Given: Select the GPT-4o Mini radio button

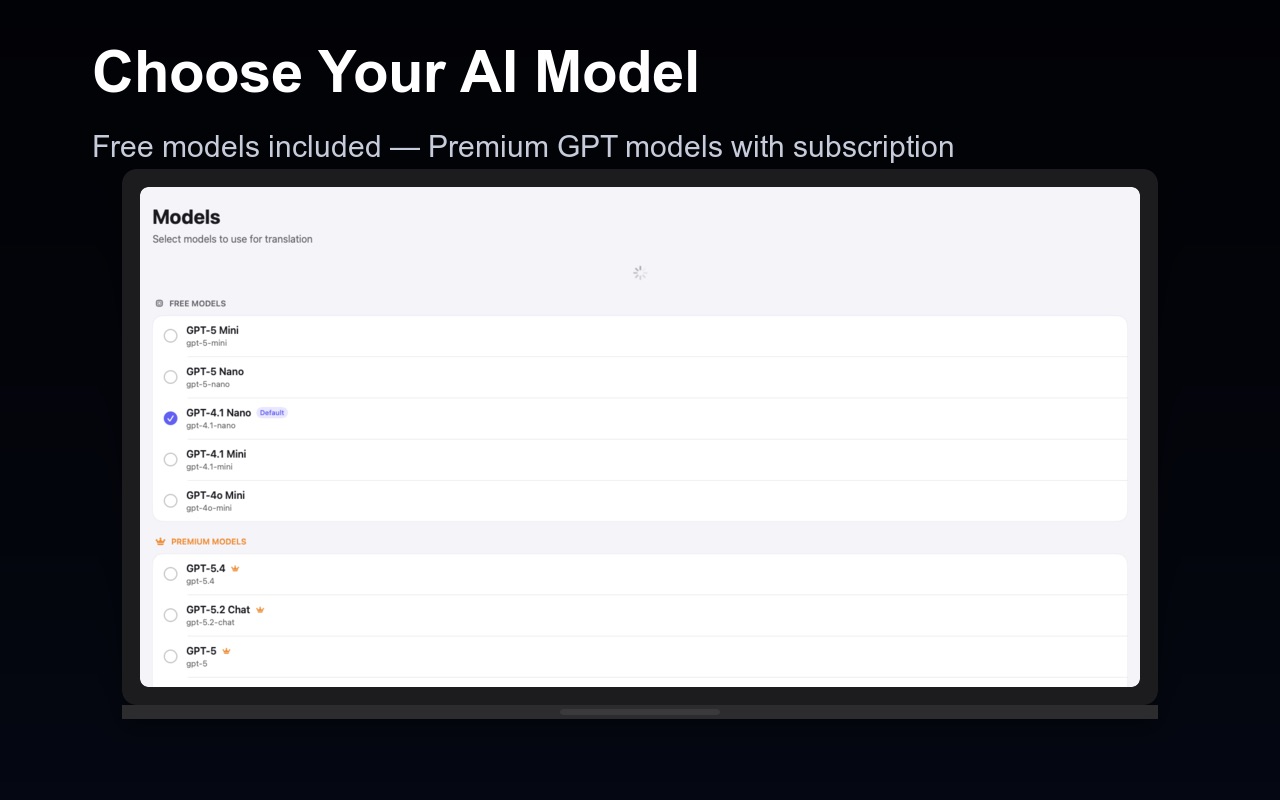Looking at the screenshot, I should click(170, 501).
